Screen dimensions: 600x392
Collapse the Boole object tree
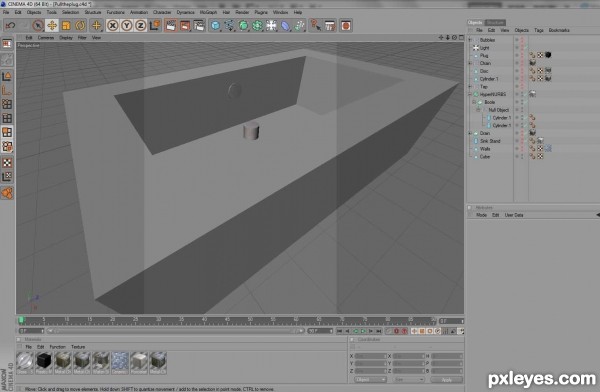pyautogui.click(x=474, y=102)
